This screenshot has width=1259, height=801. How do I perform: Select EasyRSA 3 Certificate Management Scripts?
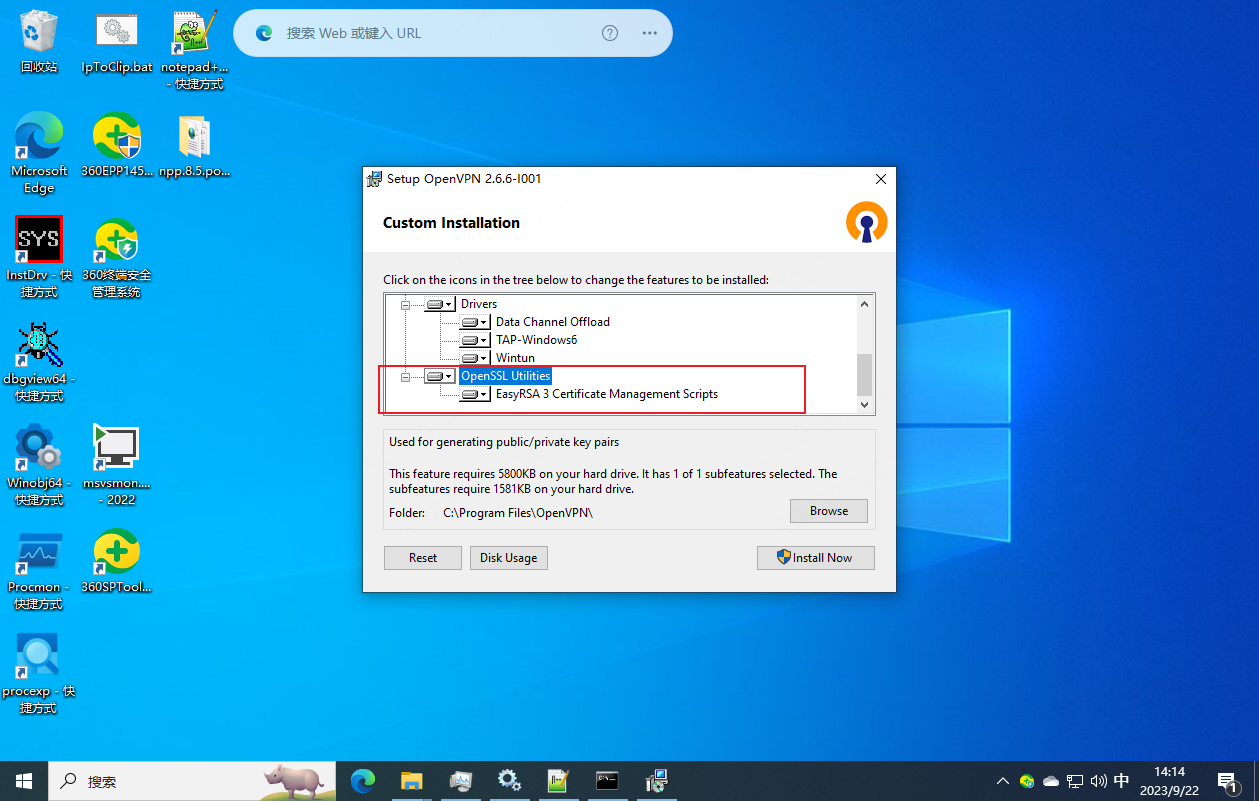[x=607, y=394]
